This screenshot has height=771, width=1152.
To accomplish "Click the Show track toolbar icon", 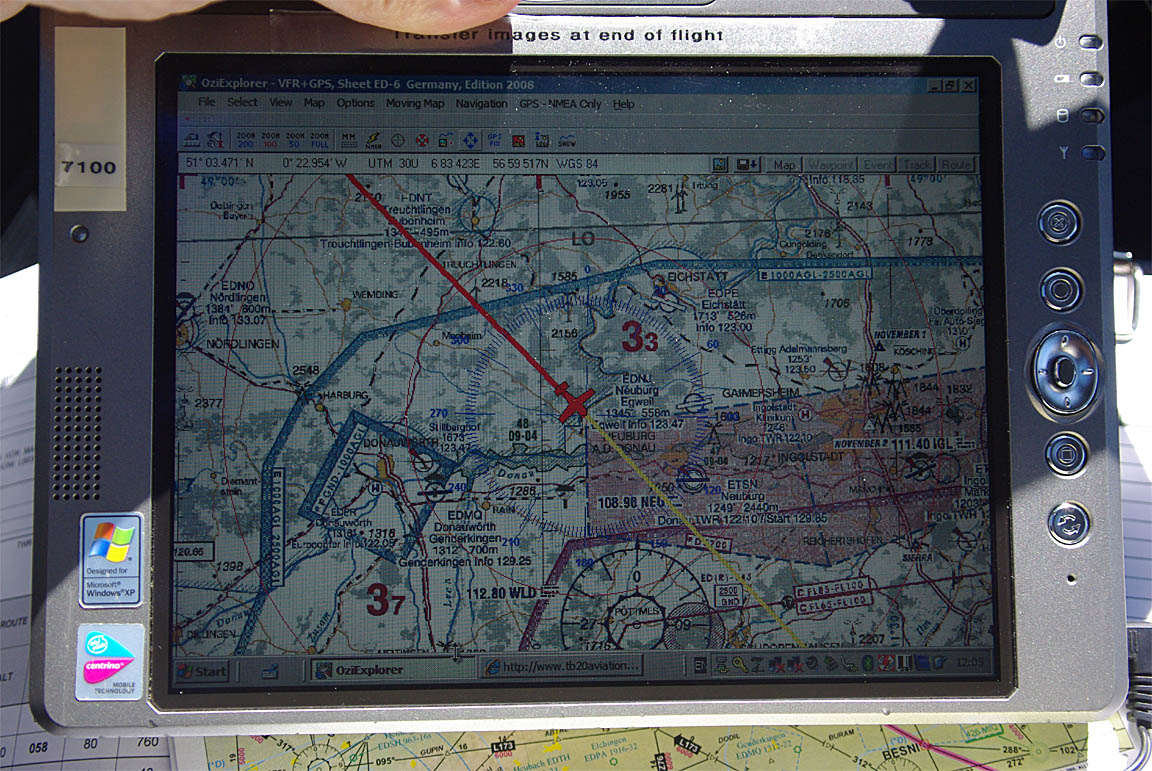I will (x=567, y=140).
